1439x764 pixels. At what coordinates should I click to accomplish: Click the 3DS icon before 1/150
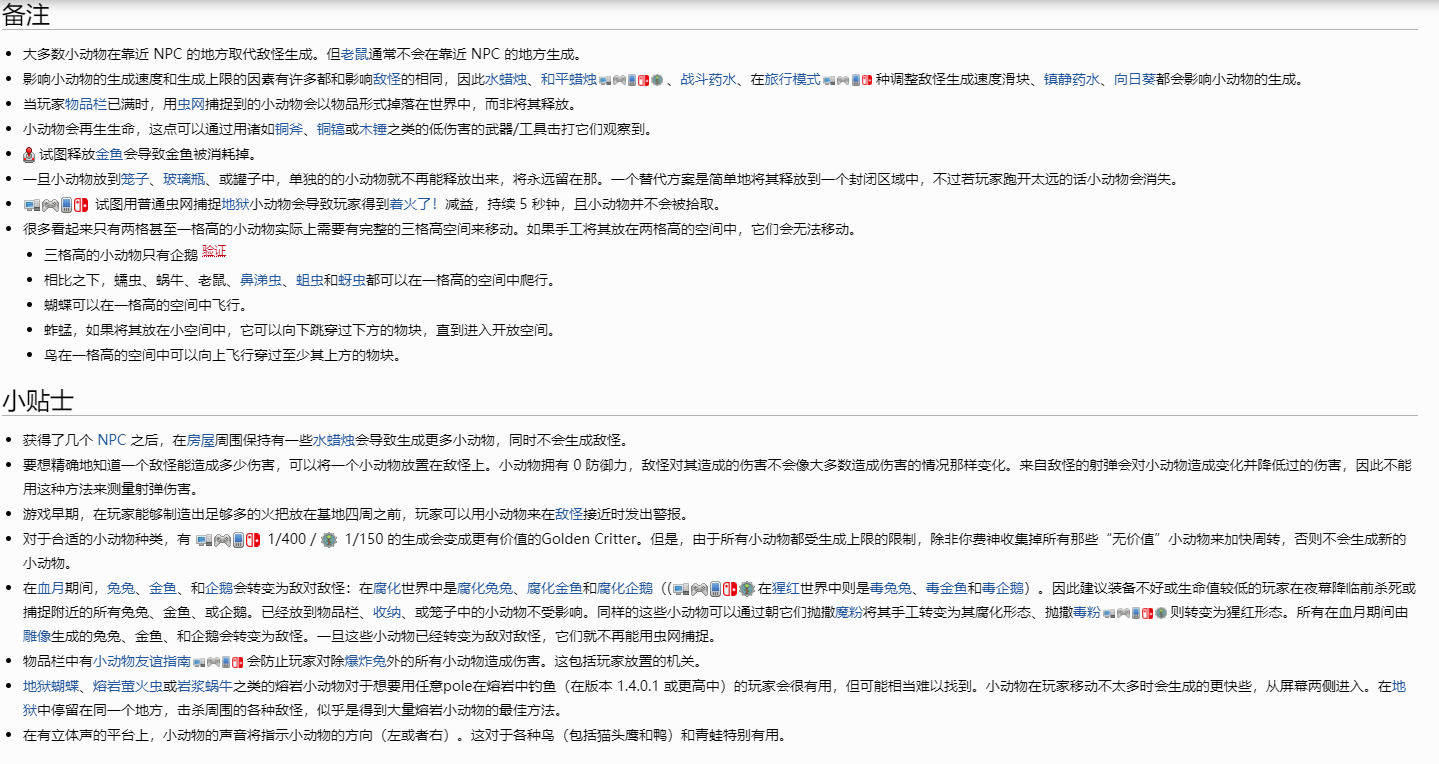(x=329, y=540)
